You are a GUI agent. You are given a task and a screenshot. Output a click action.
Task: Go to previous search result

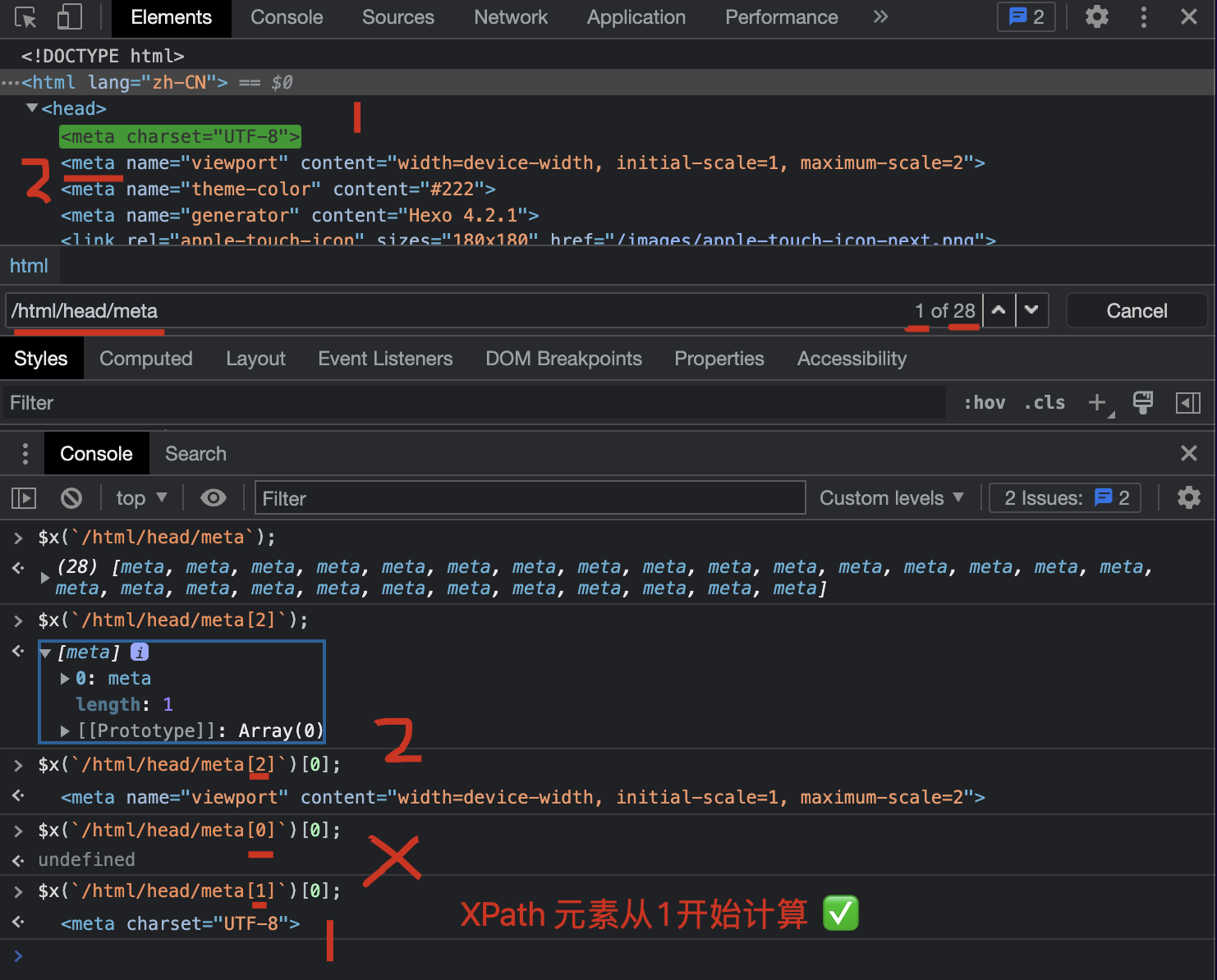(999, 311)
